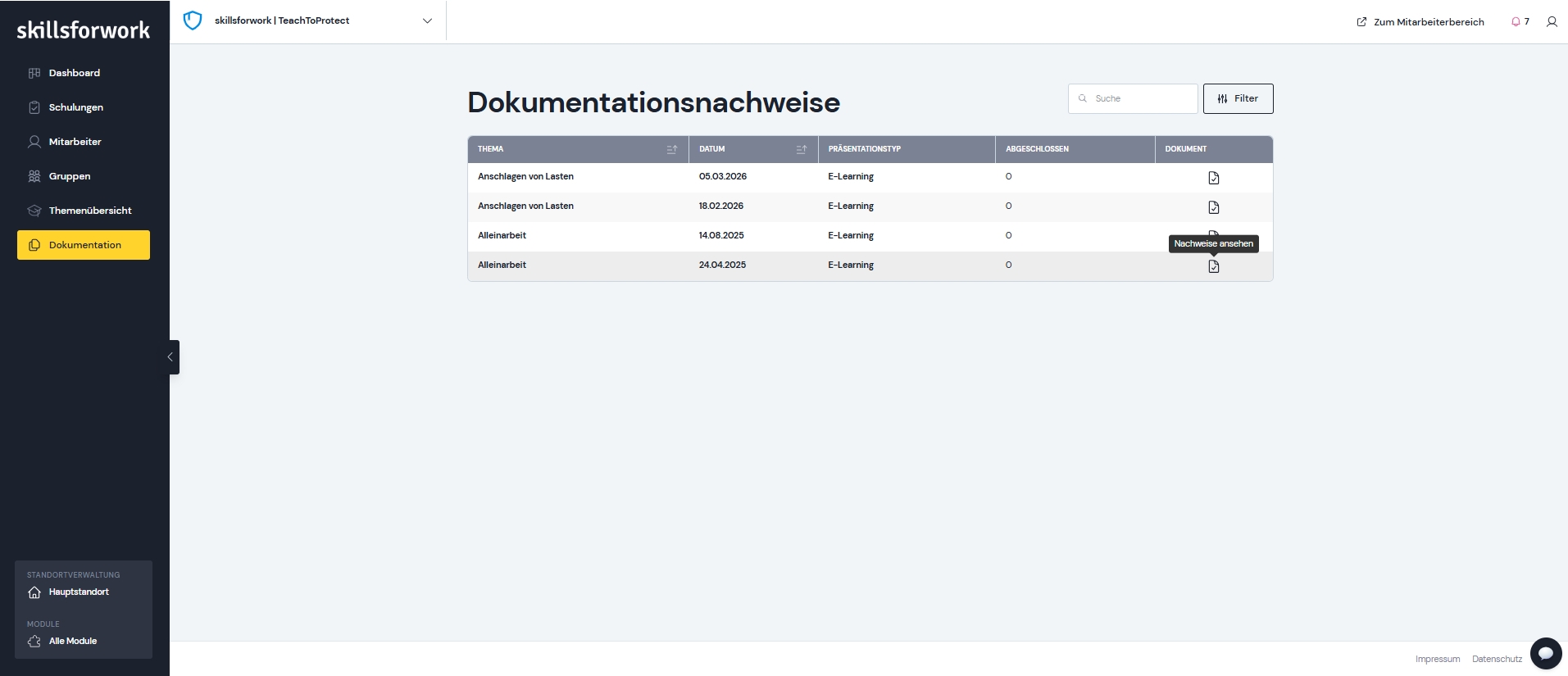Click the blue shield icon in header
1568x676 pixels.
click(x=193, y=20)
